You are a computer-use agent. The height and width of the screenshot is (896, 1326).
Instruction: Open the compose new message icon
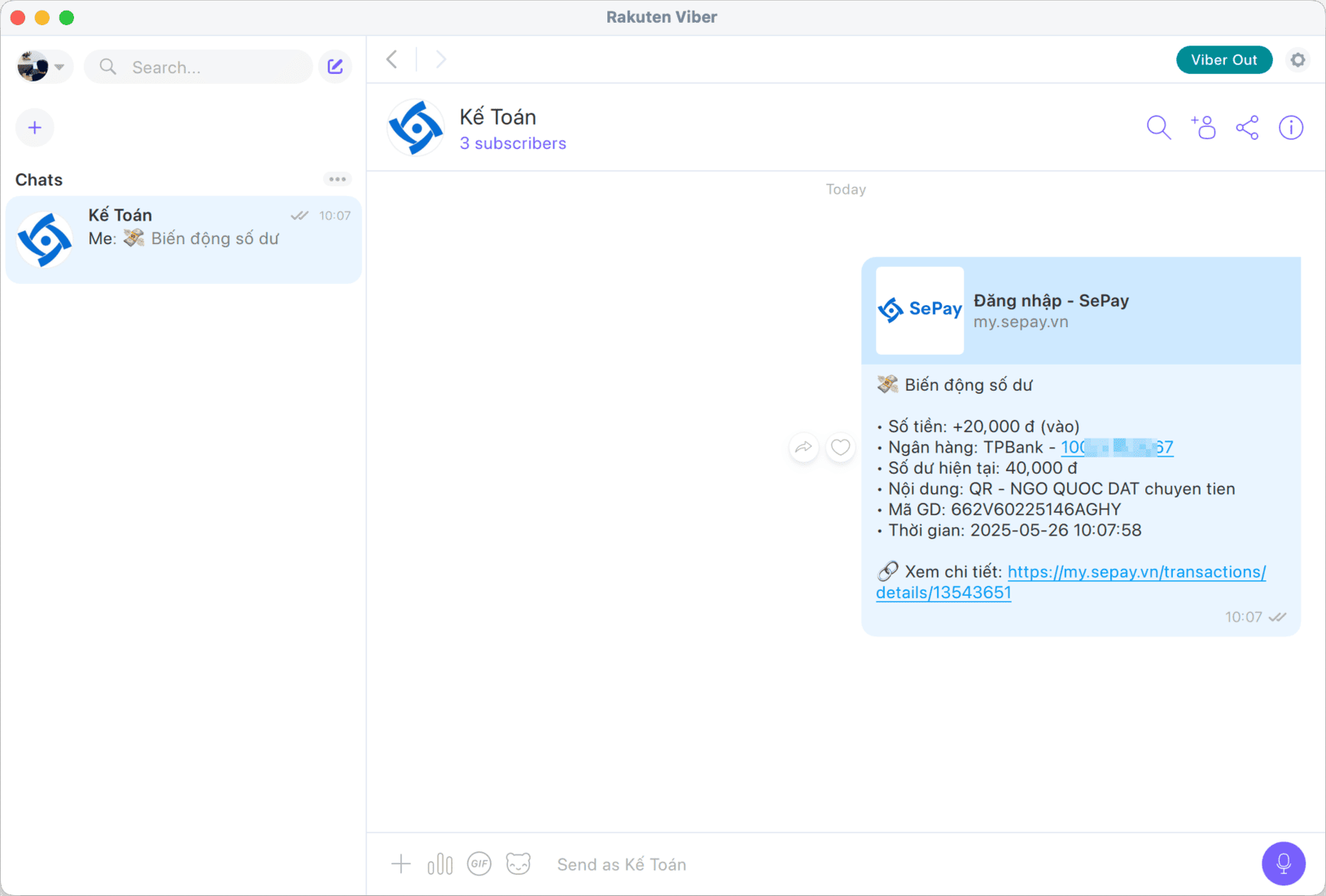coord(335,67)
